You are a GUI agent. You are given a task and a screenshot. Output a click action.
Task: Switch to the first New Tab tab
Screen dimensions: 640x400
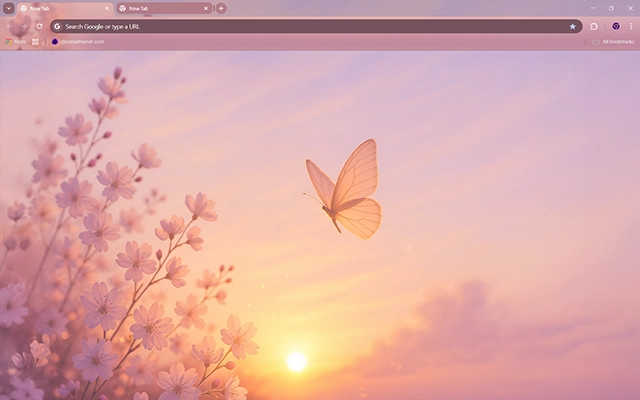(x=65, y=8)
